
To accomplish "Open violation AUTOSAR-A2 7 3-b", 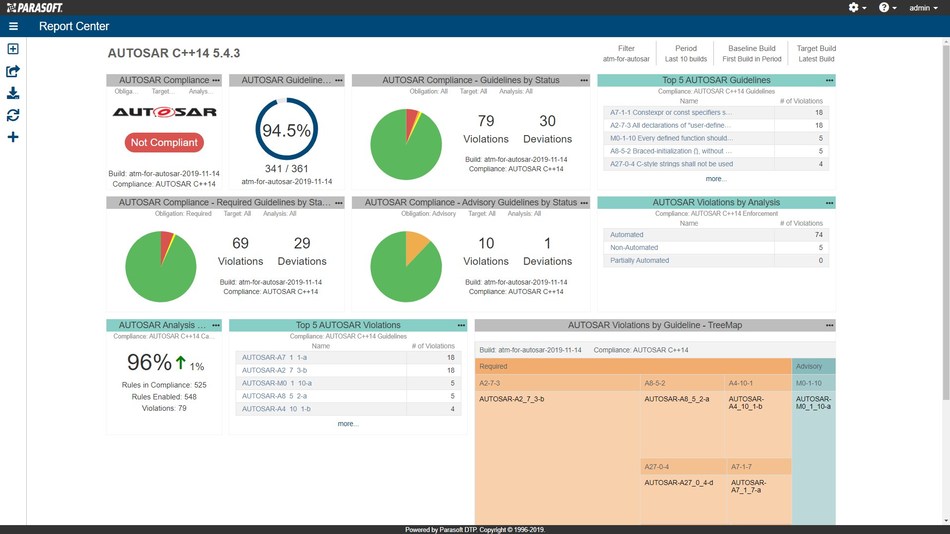I will [x=274, y=370].
